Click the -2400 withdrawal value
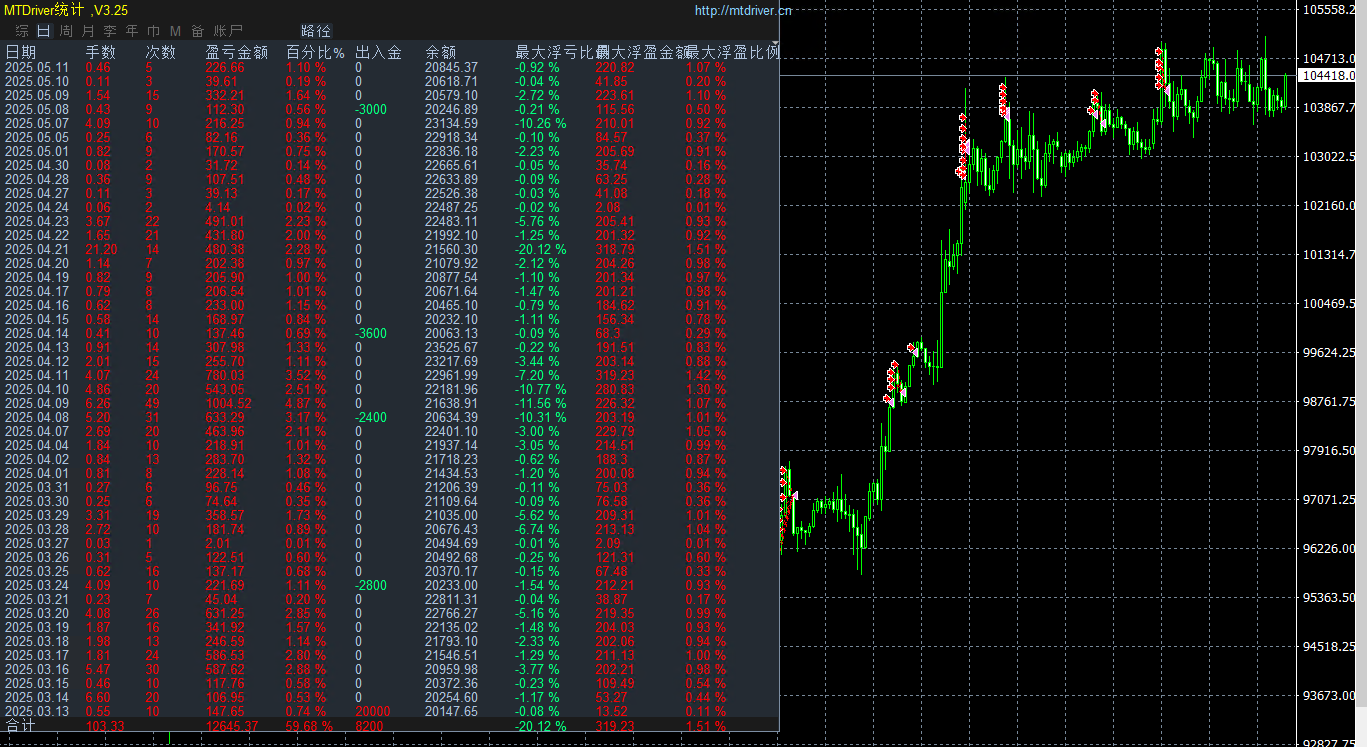The image size is (1367, 747). (x=372, y=417)
